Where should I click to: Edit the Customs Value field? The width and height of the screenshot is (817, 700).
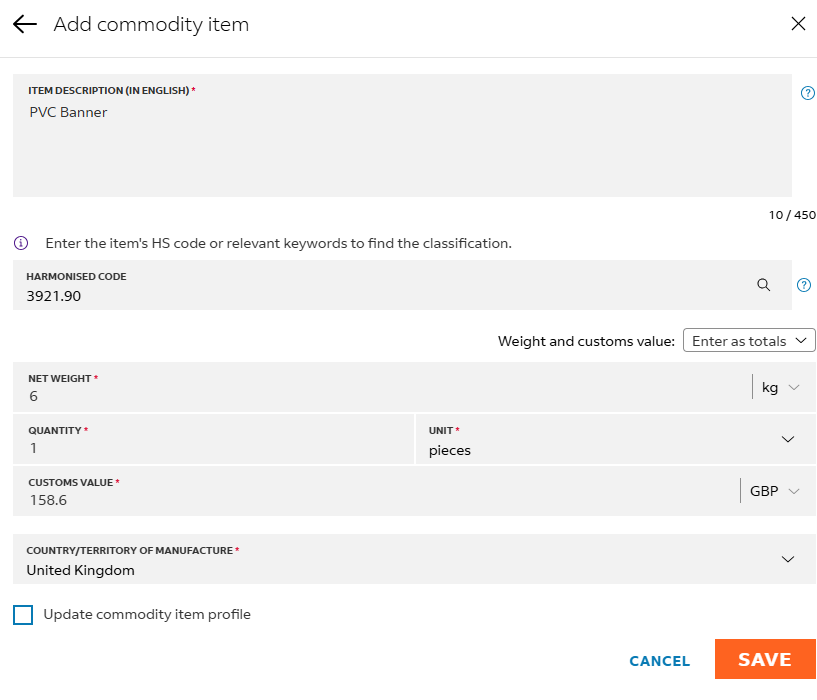370,500
